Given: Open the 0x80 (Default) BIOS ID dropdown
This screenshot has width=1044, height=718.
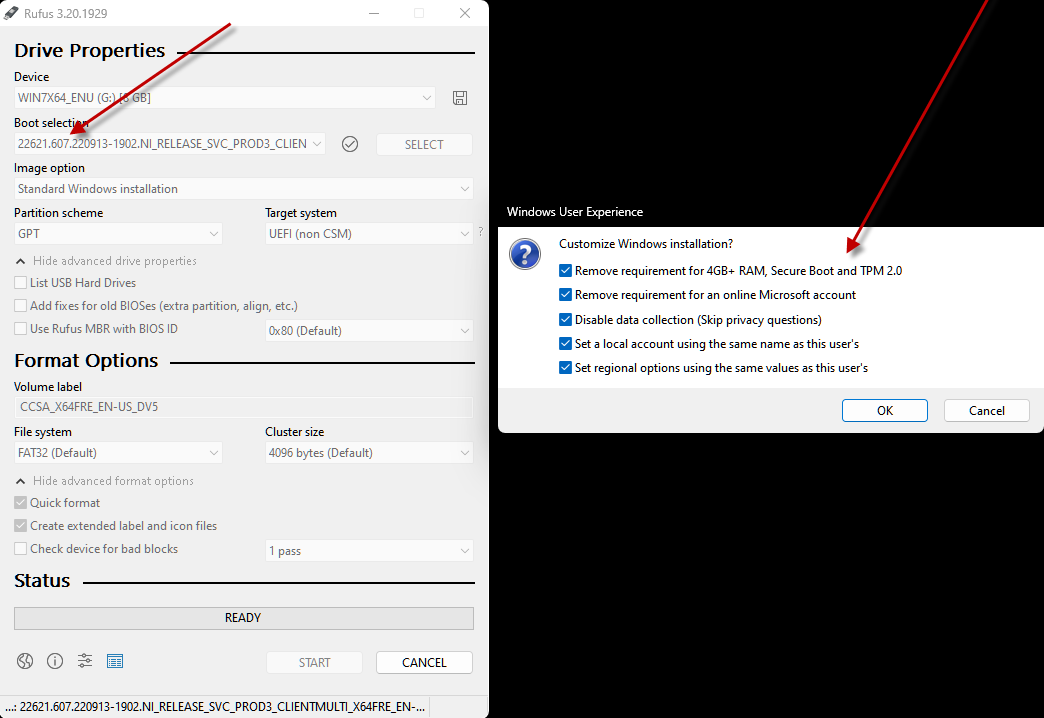Looking at the screenshot, I should (369, 330).
